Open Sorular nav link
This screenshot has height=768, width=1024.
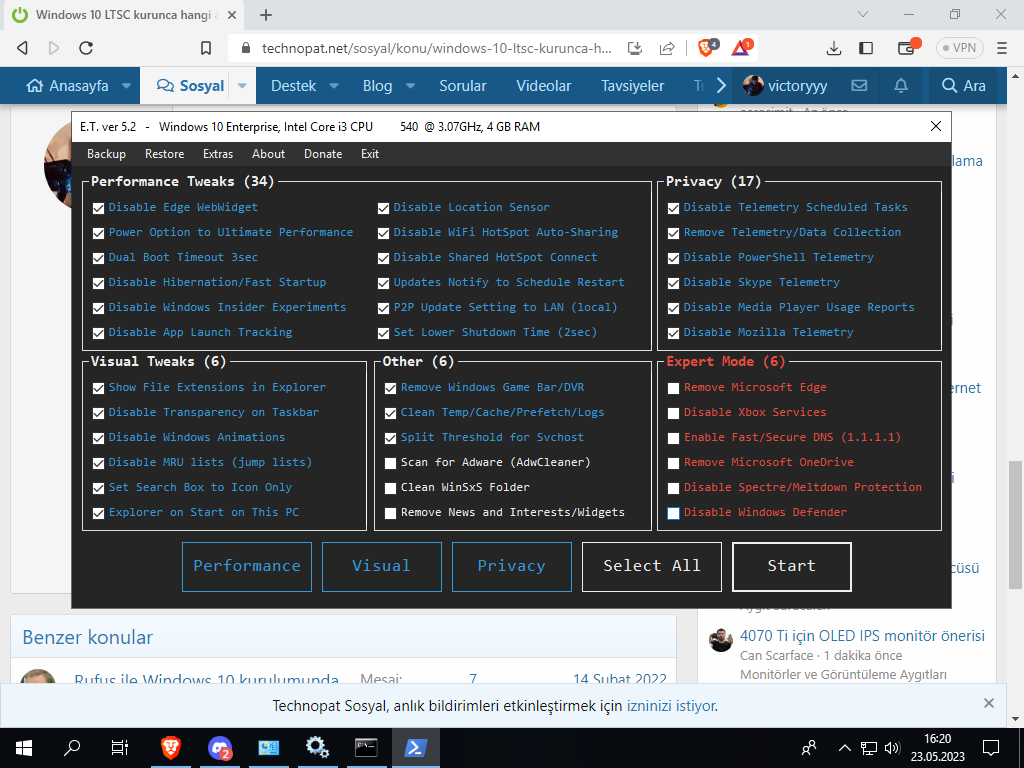point(462,86)
